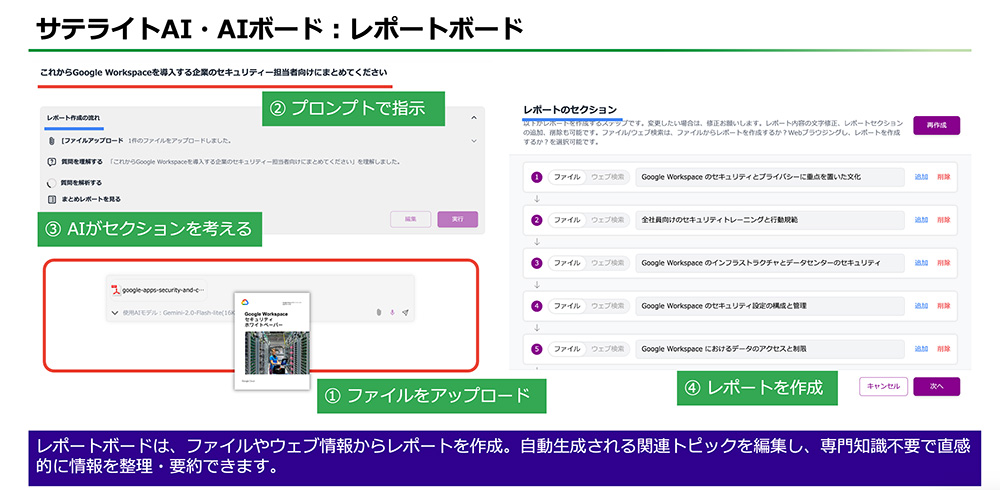Click the PDF icon on the google-apps-security file chip
The width and height of the screenshot is (1000, 490).
click(116, 290)
